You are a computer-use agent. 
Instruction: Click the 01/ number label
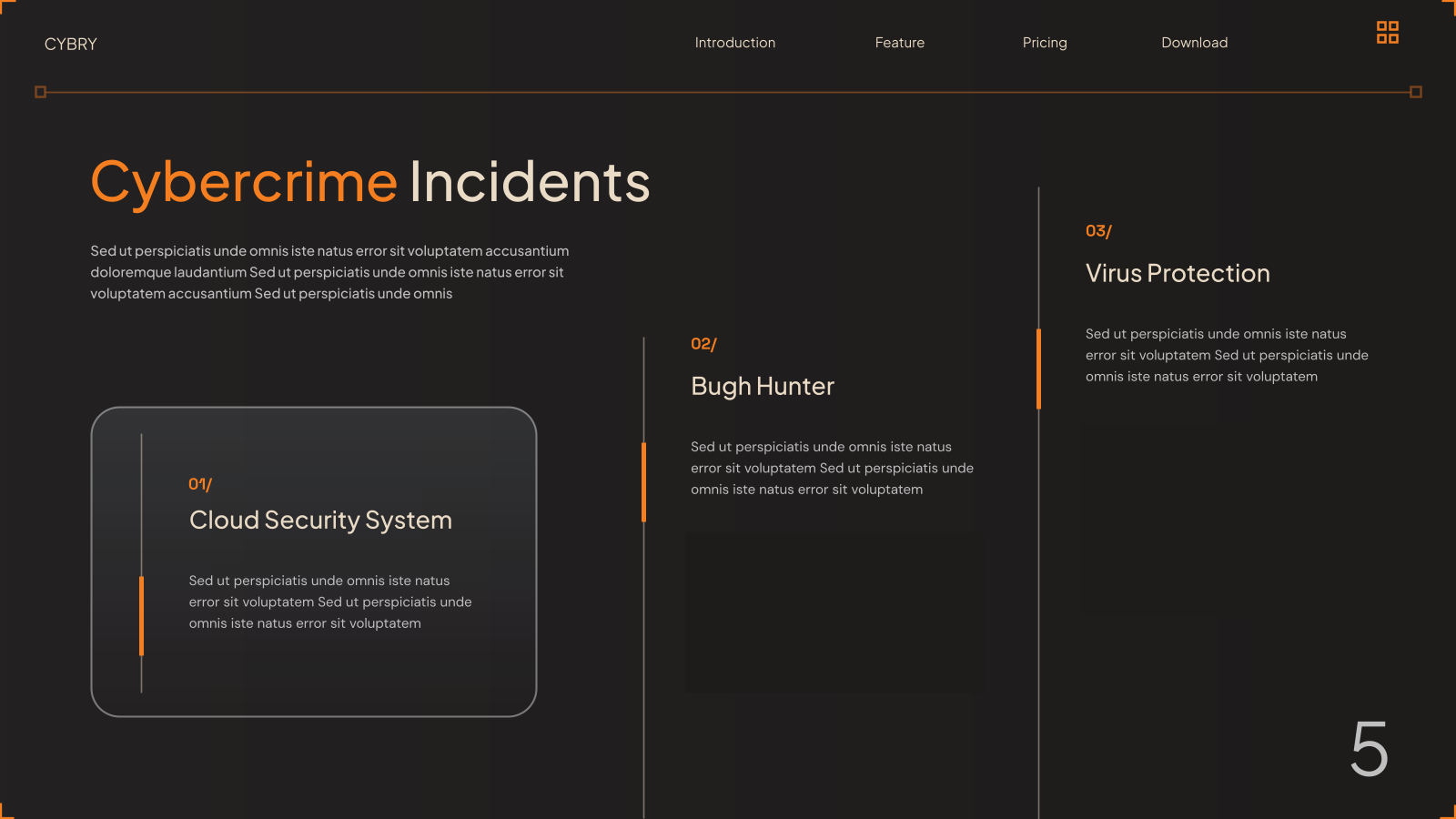tap(200, 484)
